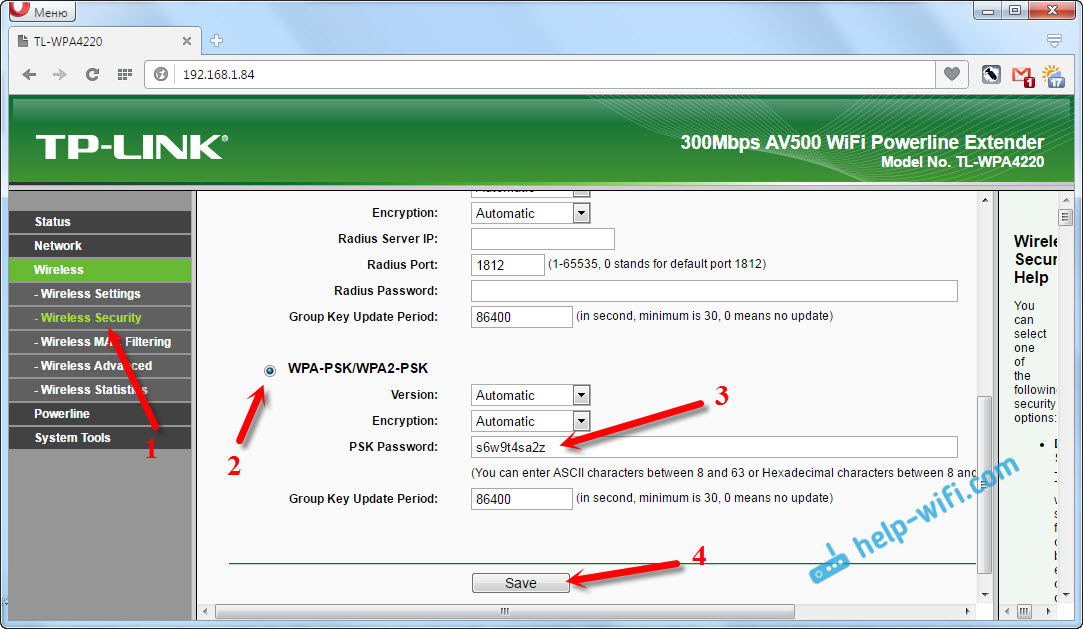The width and height of the screenshot is (1083, 629).
Task: Bookmark page with the heart icon
Action: (951, 74)
